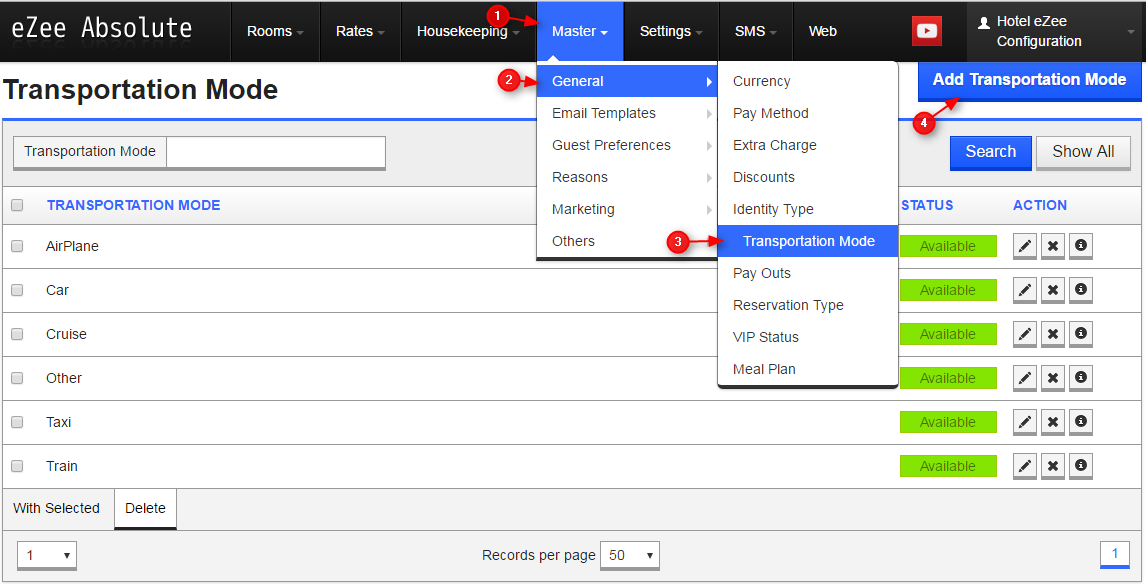Screen dimensions: 1146x584
Task: Open the Rates dropdown menu
Action: point(360,31)
